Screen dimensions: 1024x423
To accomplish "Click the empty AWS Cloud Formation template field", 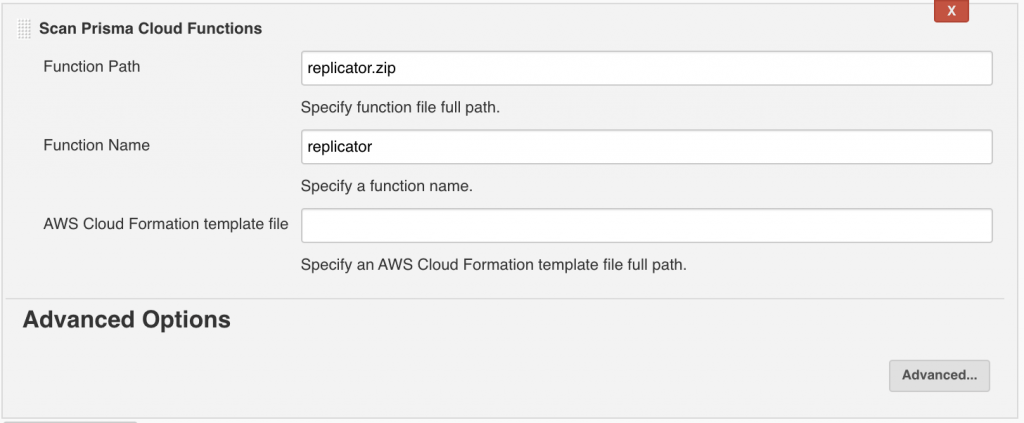I will [x=645, y=225].
